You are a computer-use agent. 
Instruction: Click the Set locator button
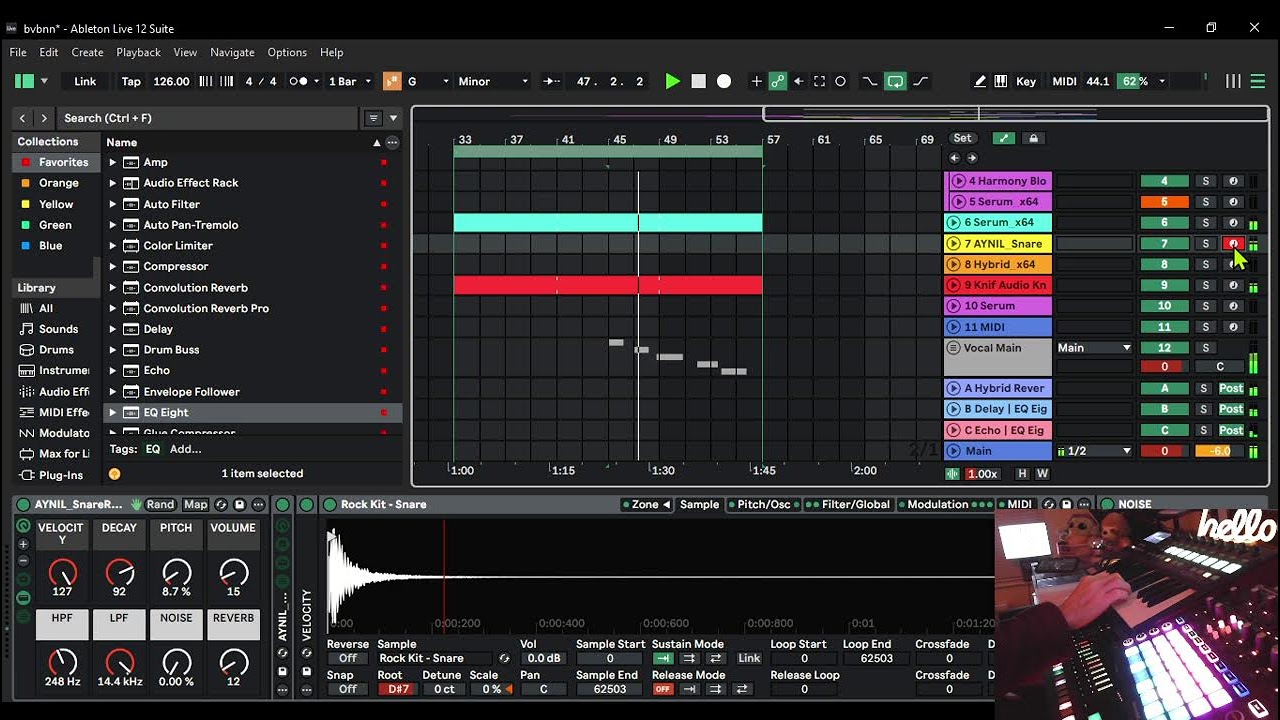pyautogui.click(x=962, y=138)
